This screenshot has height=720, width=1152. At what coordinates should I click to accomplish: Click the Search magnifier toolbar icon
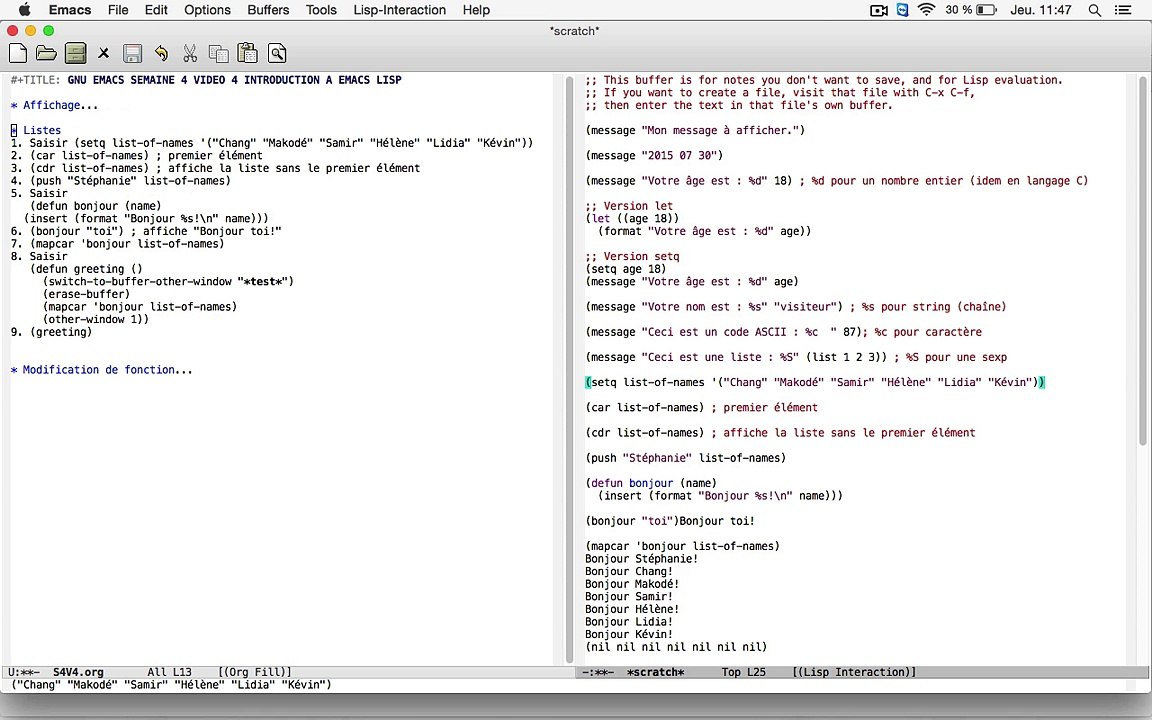pos(277,53)
